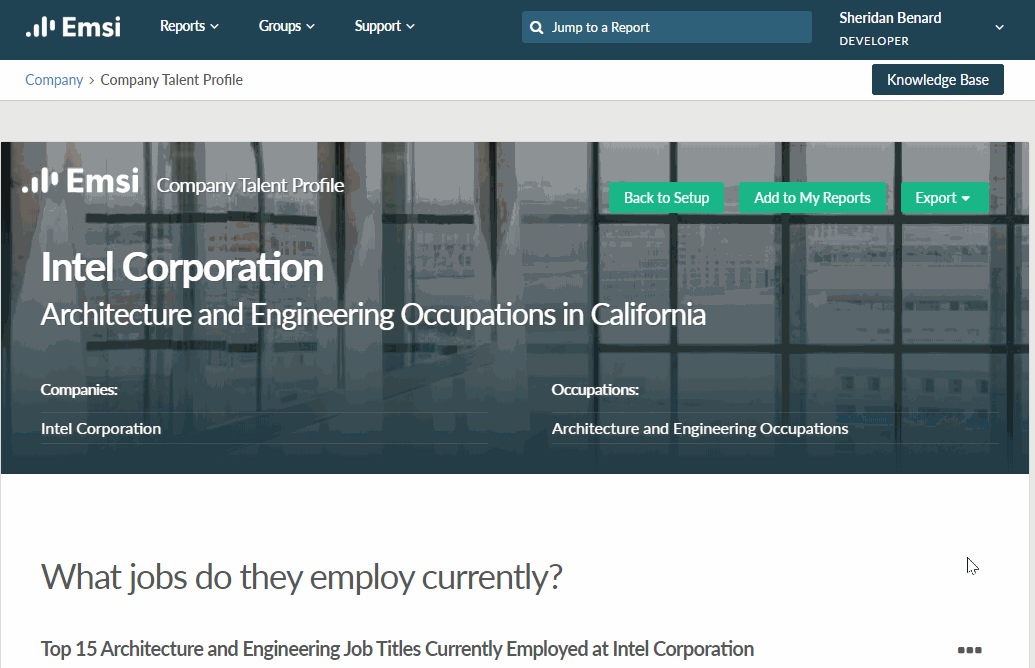Add the report with Add to My Reports
Viewport: 1035px width, 668px height.
(812, 198)
